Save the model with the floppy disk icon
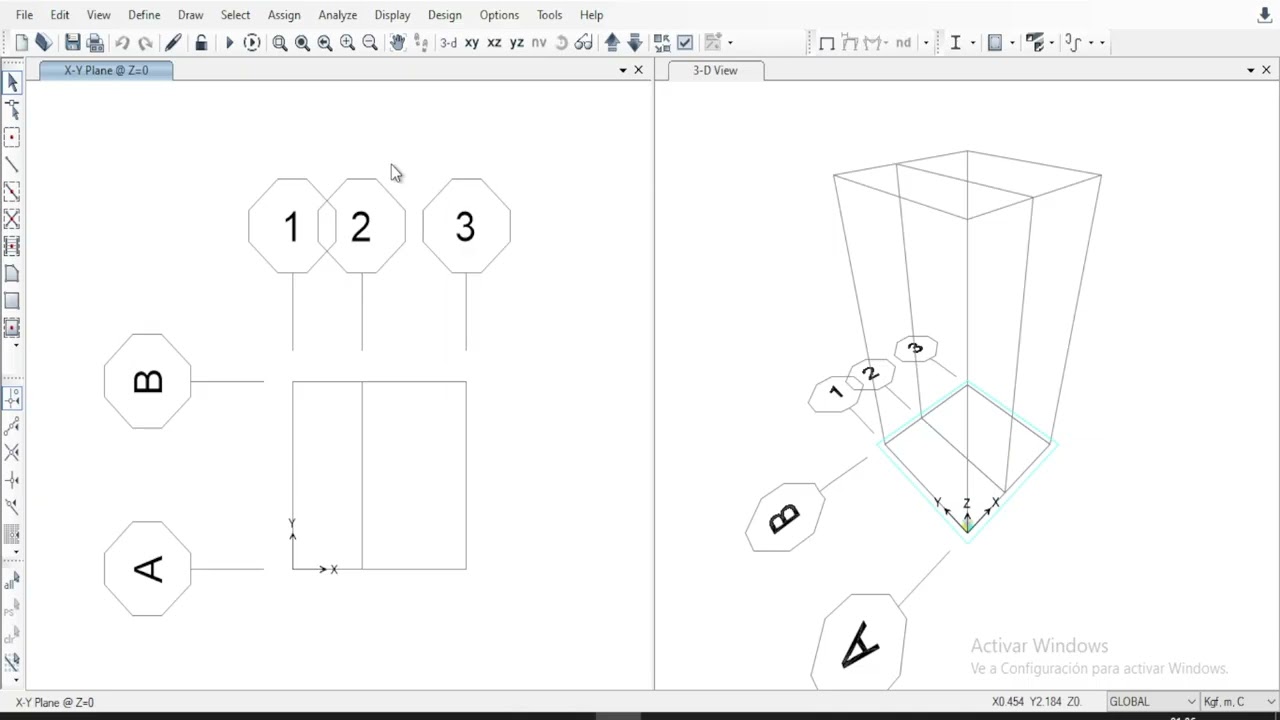 tap(72, 42)
